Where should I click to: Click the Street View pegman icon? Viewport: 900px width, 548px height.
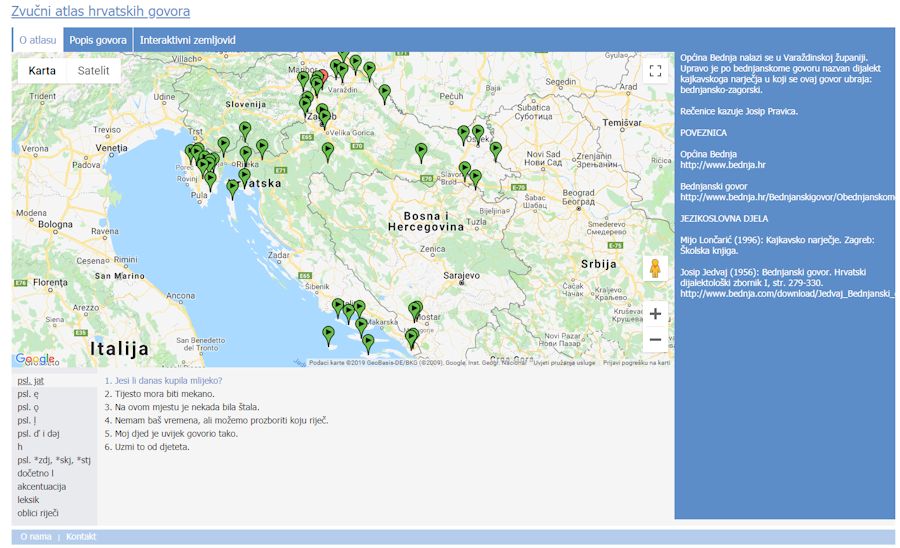click(x=655, y=269)
